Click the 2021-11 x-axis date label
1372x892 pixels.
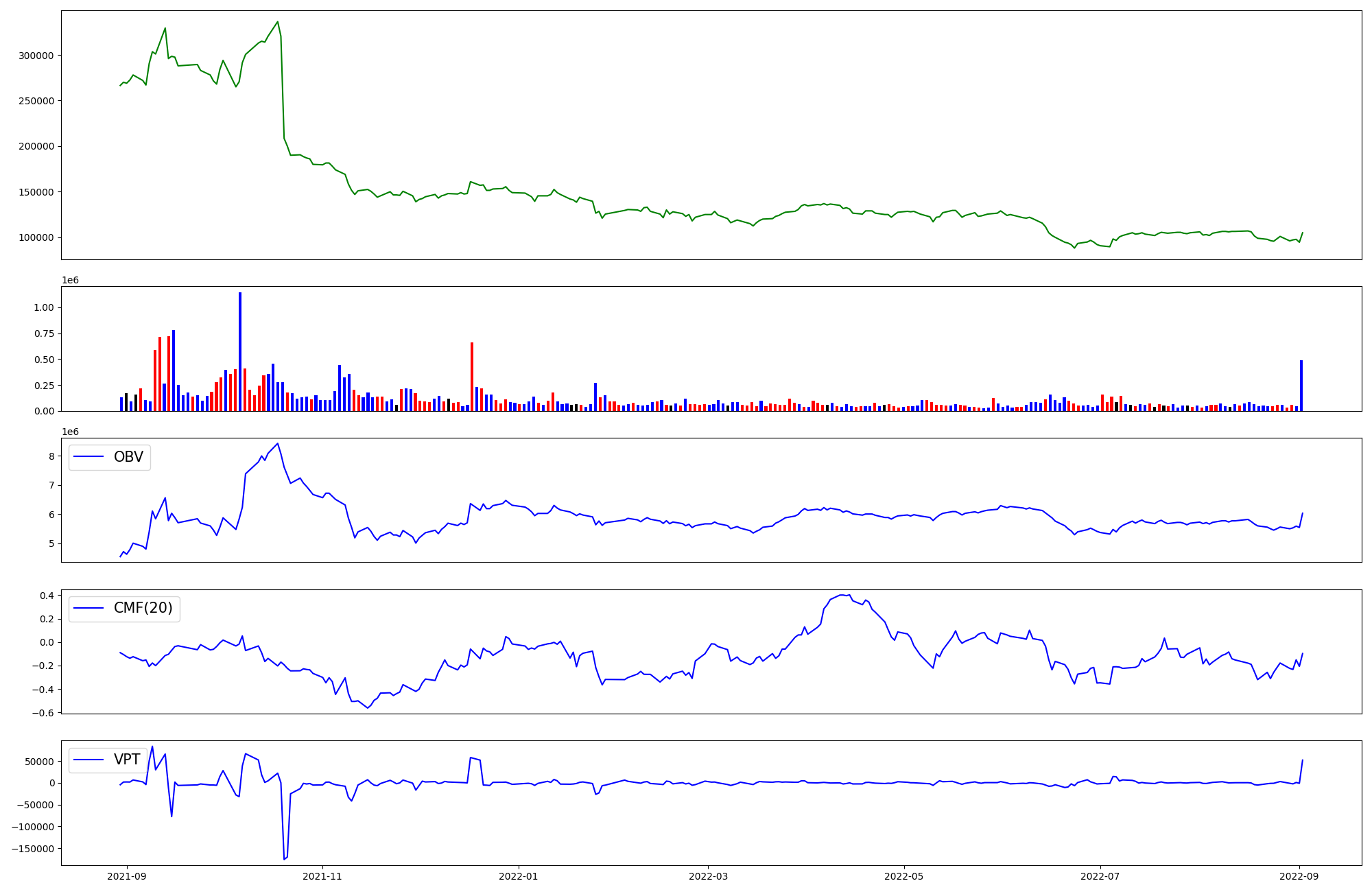pos(322,876)
